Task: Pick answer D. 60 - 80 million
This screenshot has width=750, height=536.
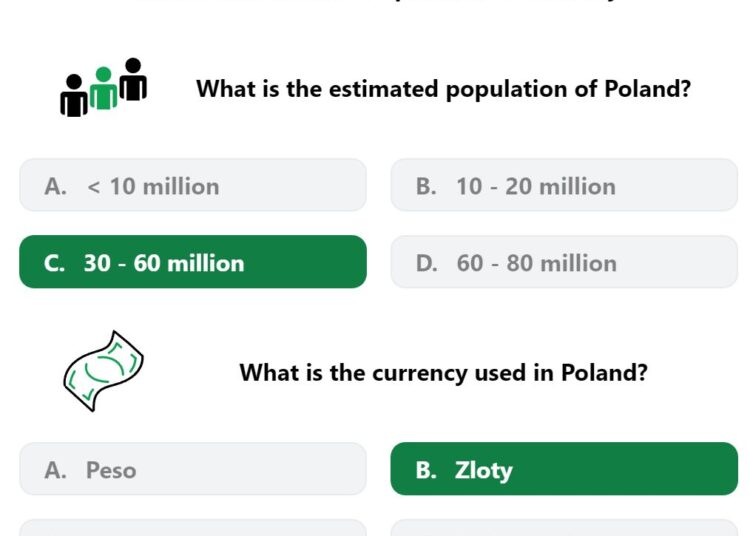Action: [564, 262]
